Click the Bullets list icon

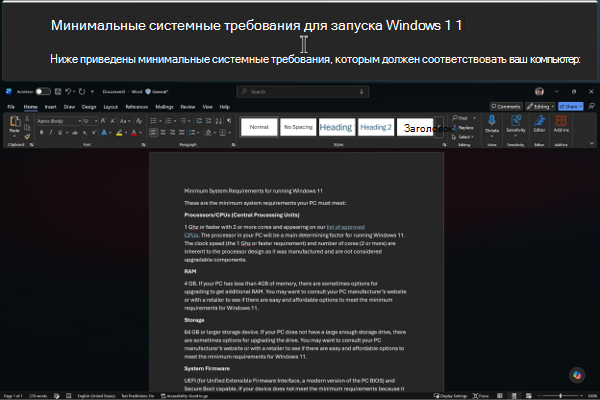[x=153, y=121]
